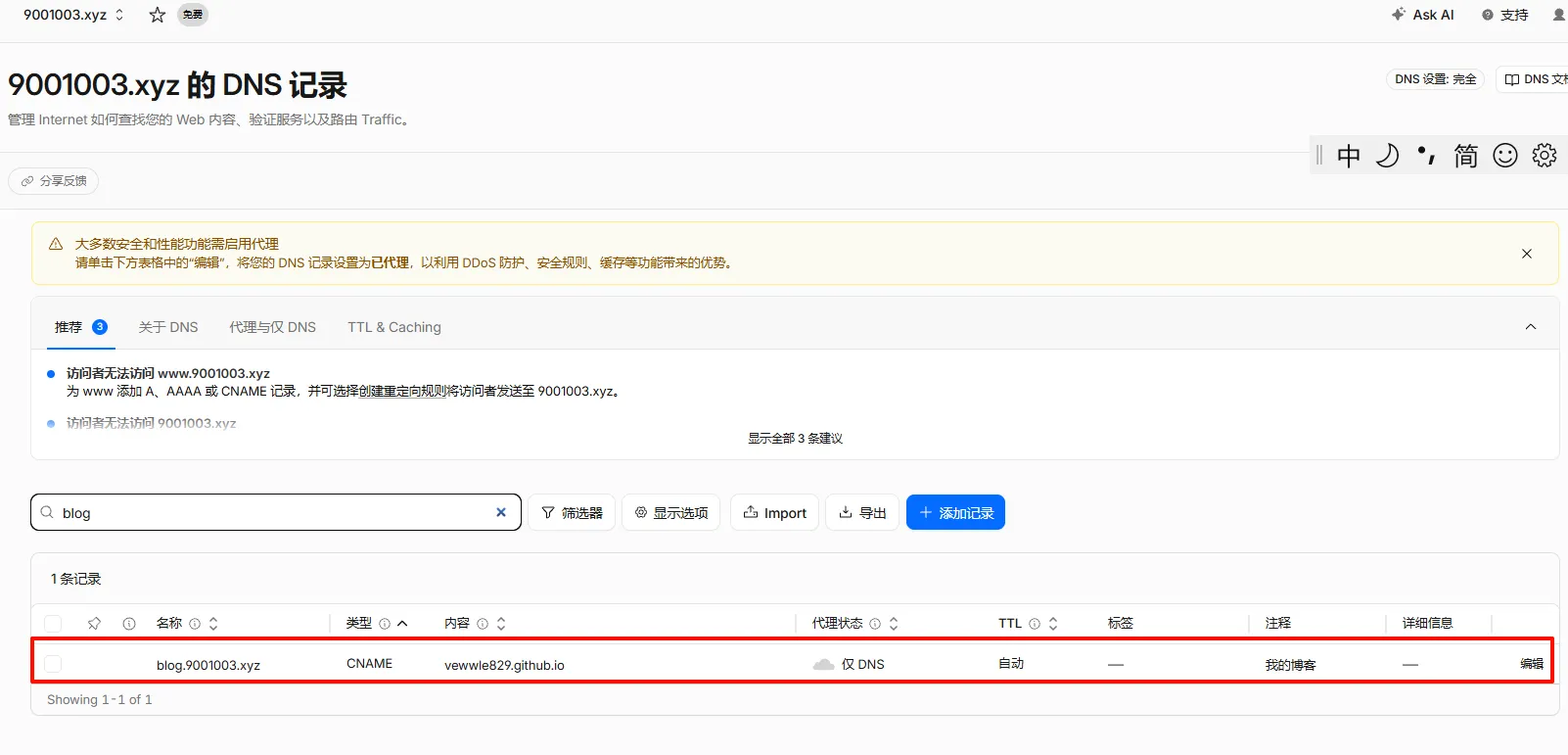Open the TTL & Caching tab
This screenshot has width=1568, height=755.
(x=394, y=327)
